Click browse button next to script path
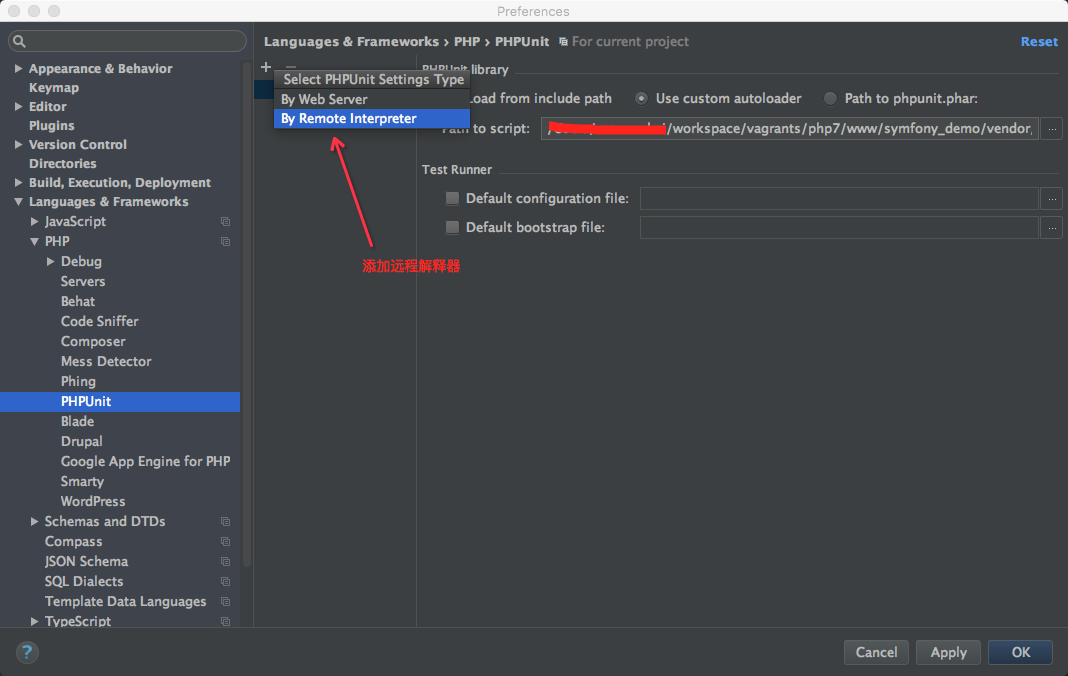The height and width of the screenshot is (676, 1068). [1051, 128]
